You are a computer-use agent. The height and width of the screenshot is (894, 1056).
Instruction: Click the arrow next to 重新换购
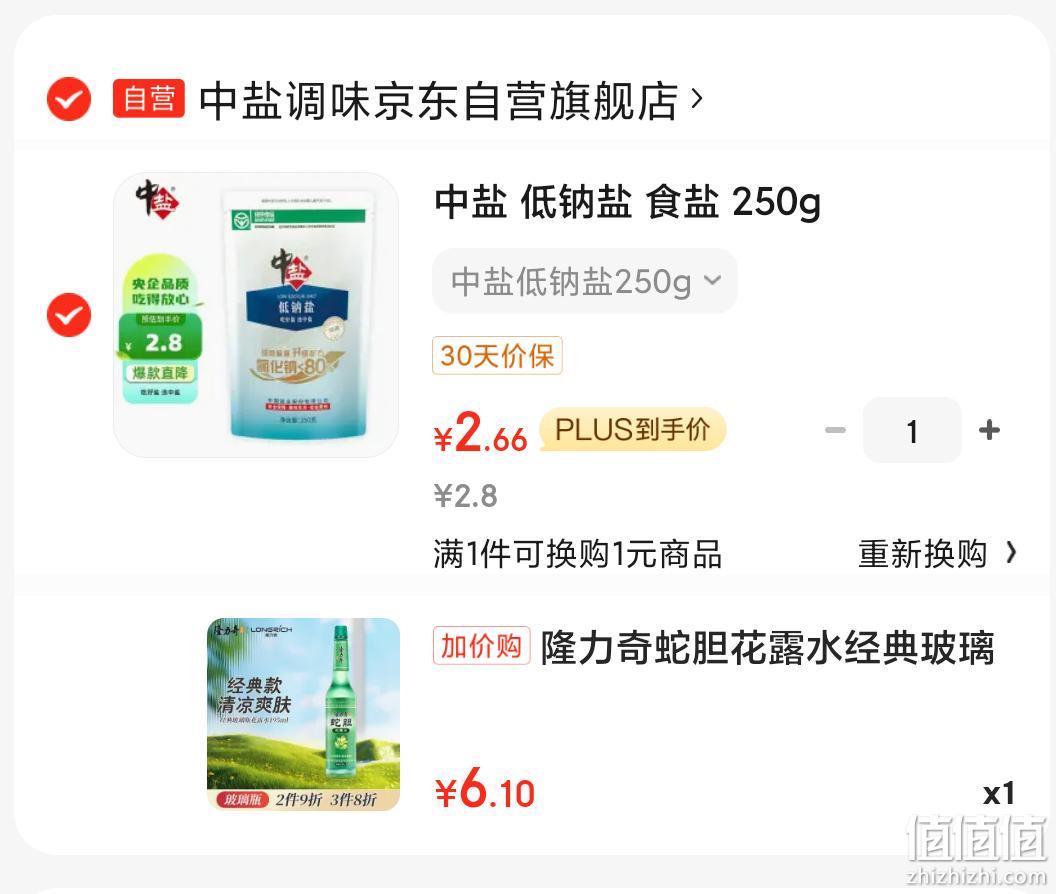1012,553
